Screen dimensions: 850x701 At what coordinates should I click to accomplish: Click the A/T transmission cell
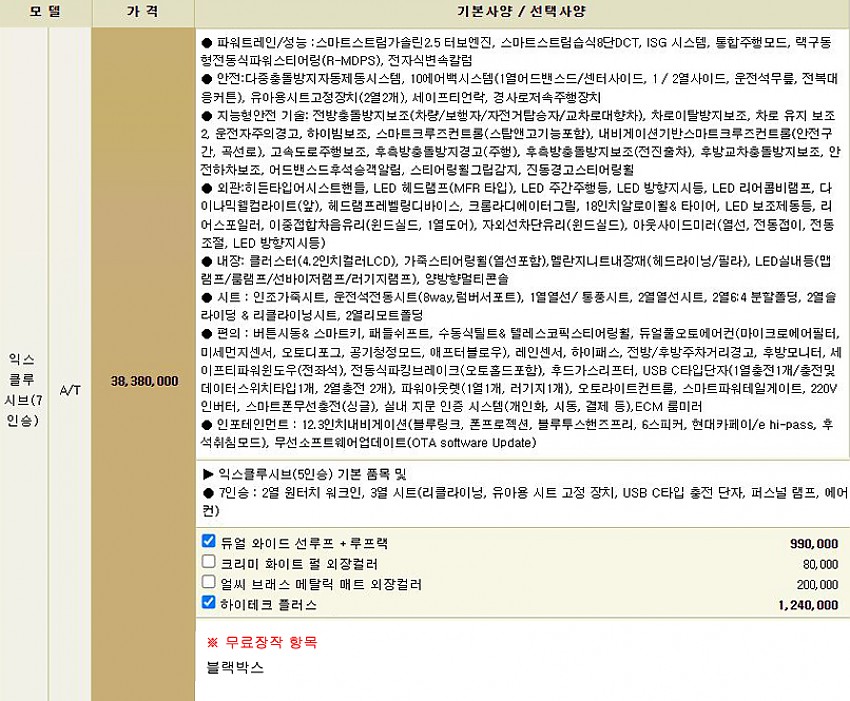point(70,389)
